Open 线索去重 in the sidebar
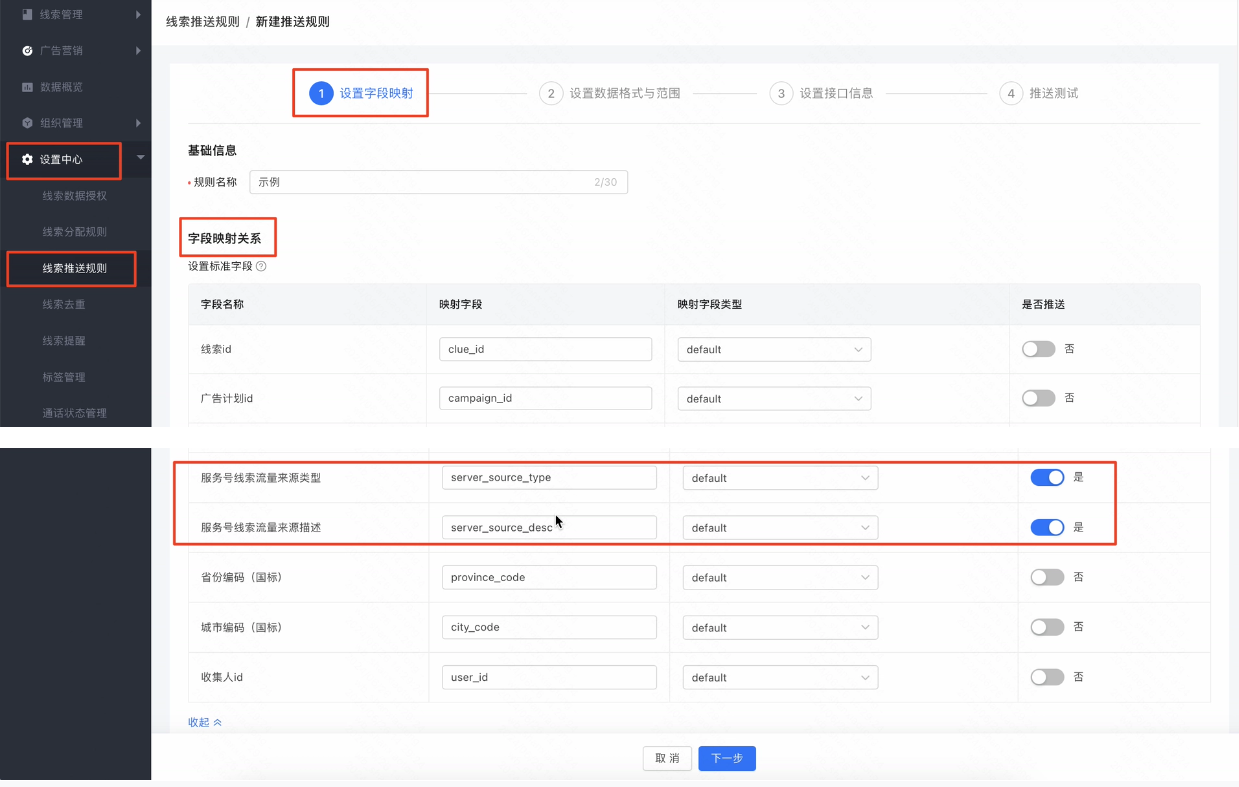The width and height of the screenshot is (1239, 787). click(64, 304)
